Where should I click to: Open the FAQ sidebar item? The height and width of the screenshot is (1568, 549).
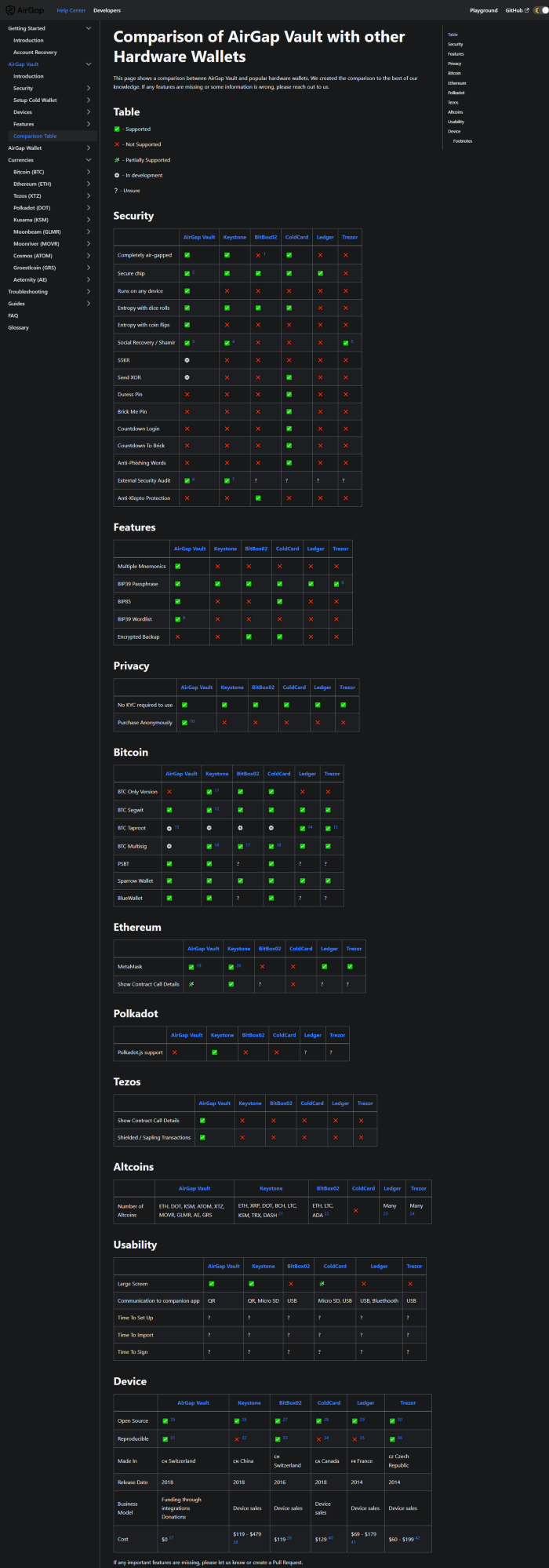click(x=13, y=315)
